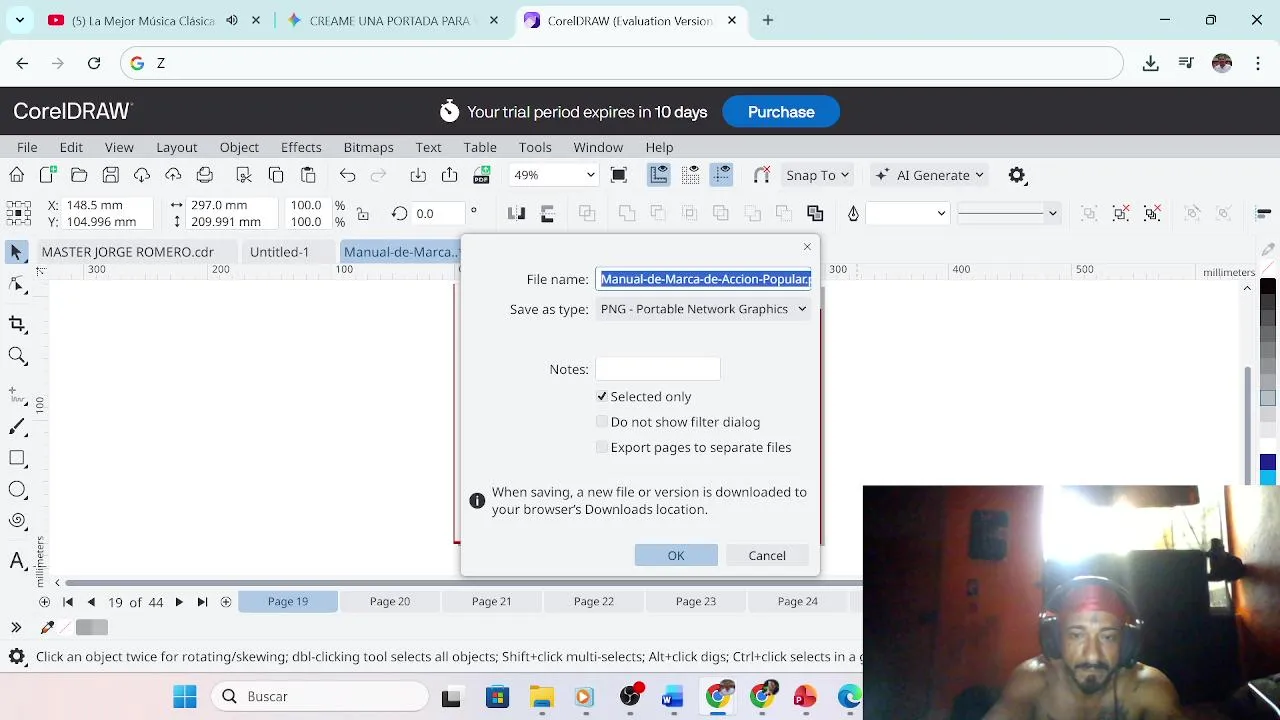Image resolution: width=1280 pixels, height=720 pixels.
Task: Open the Save as type dropdown
Action: [x=704, y=309]
